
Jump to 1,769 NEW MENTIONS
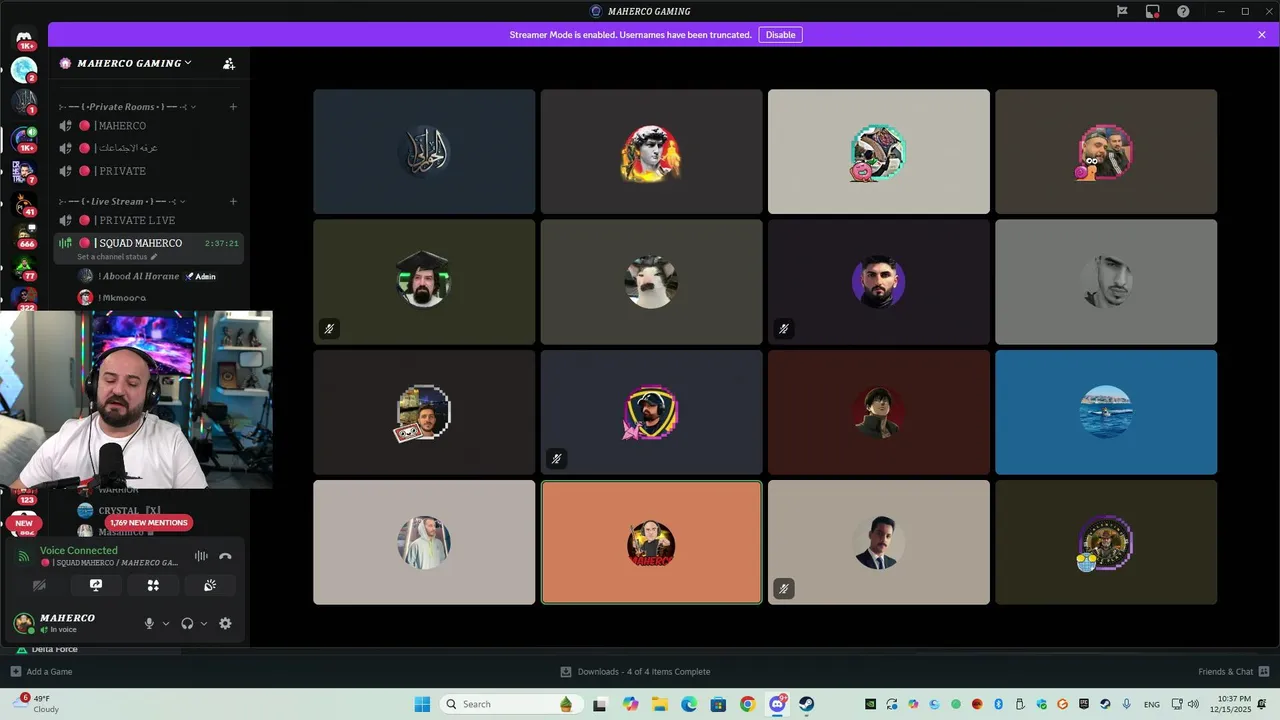(148, 523)
